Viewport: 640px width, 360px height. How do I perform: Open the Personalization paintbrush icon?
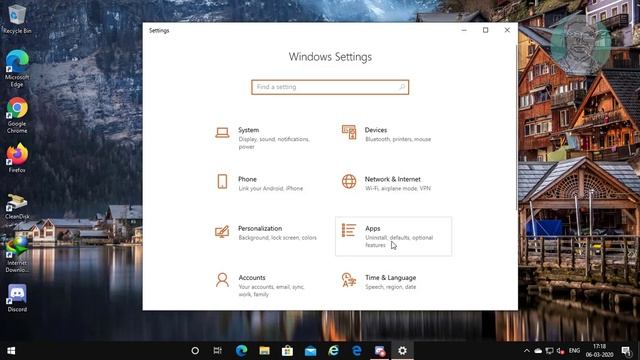tap(222, 231)
